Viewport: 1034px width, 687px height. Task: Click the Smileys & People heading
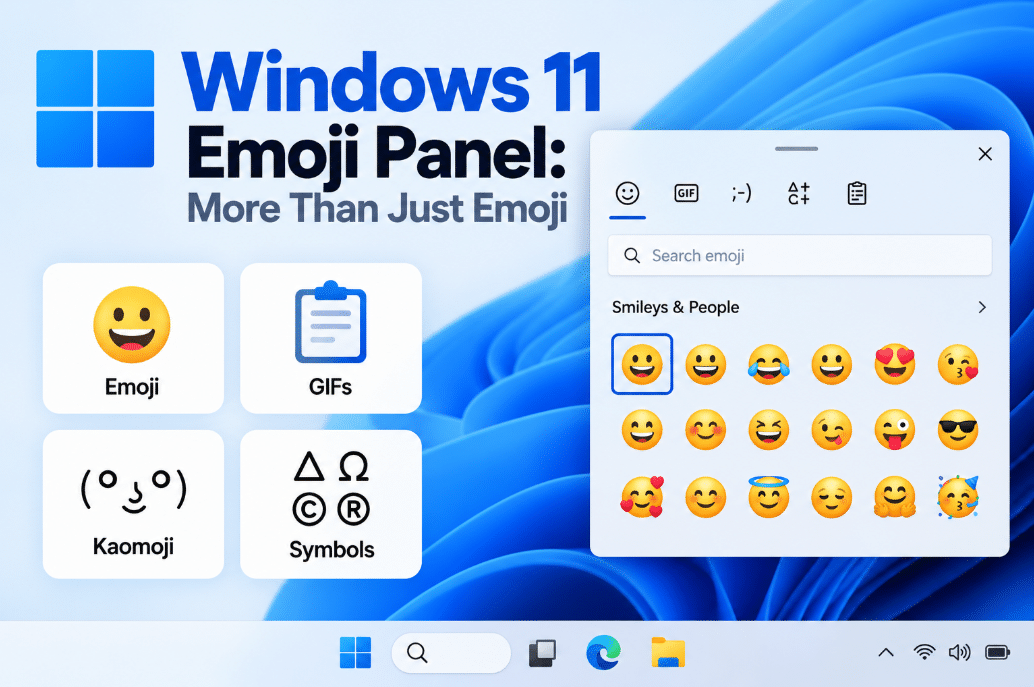[x=675, y=307]
